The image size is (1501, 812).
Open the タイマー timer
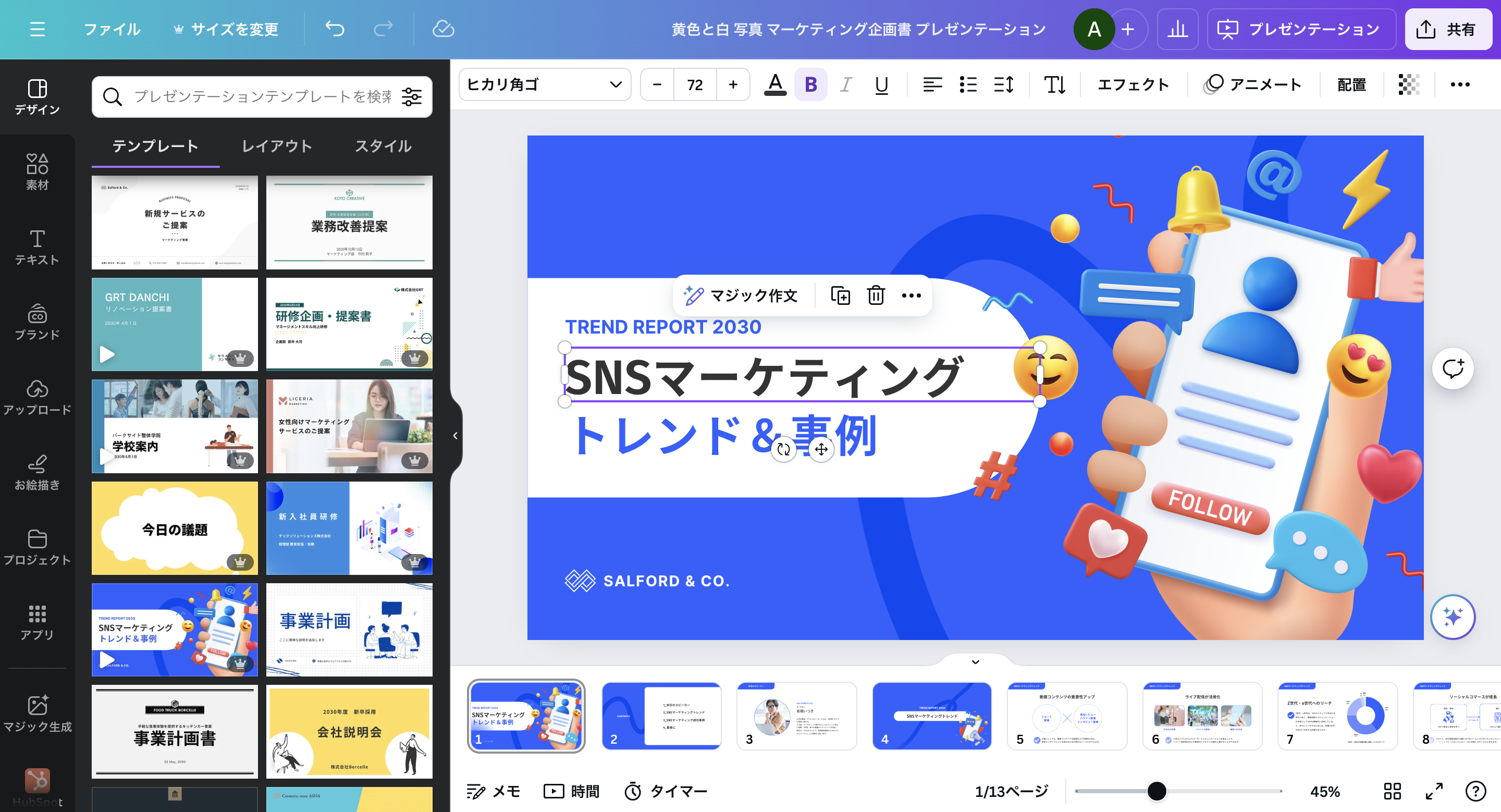pyautogui.click(x=666, y=791)
